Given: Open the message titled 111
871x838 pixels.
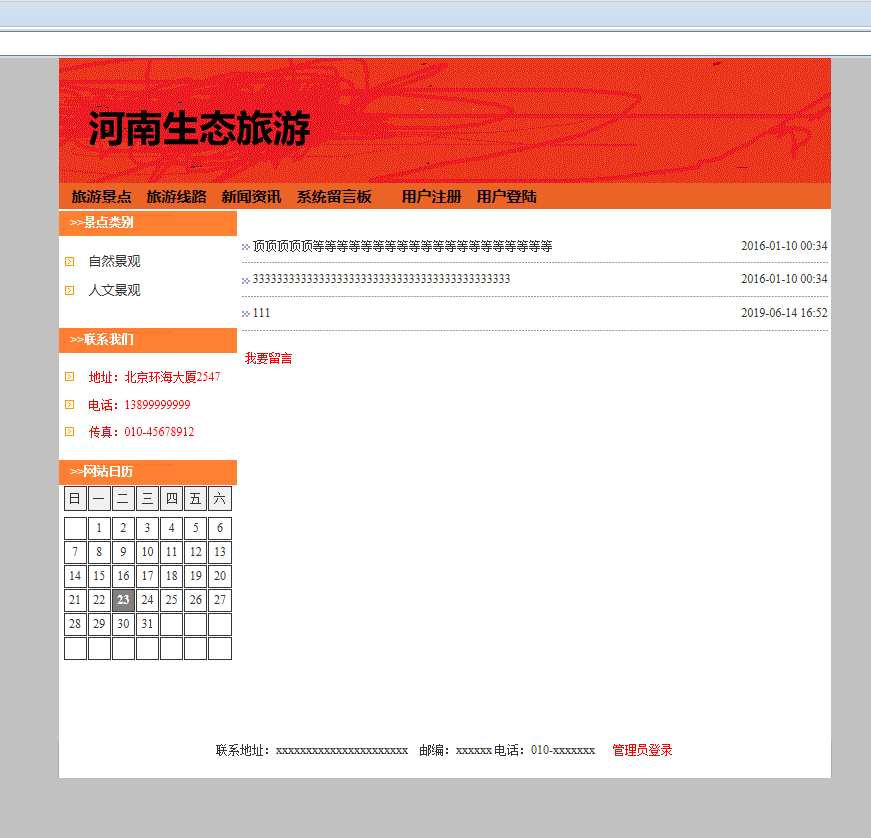Looking at the screenshot, I should 260,312.
